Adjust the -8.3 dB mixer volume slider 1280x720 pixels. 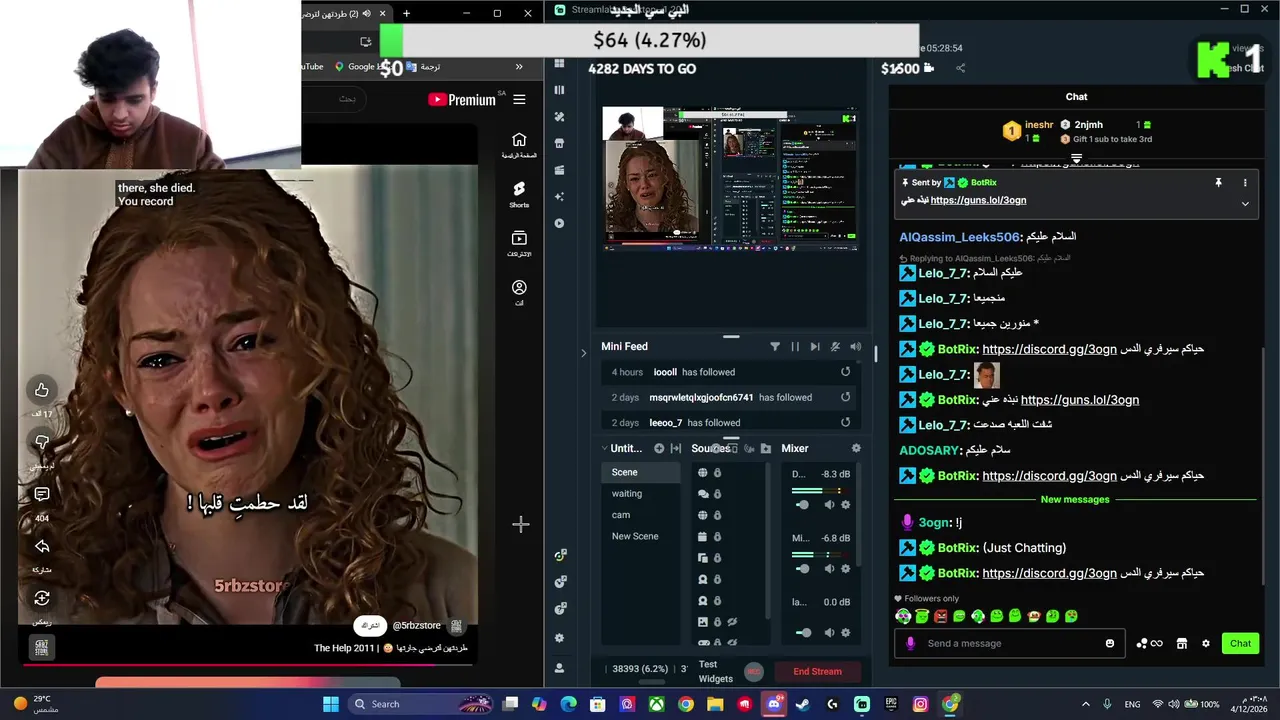[x=803, y=505]
